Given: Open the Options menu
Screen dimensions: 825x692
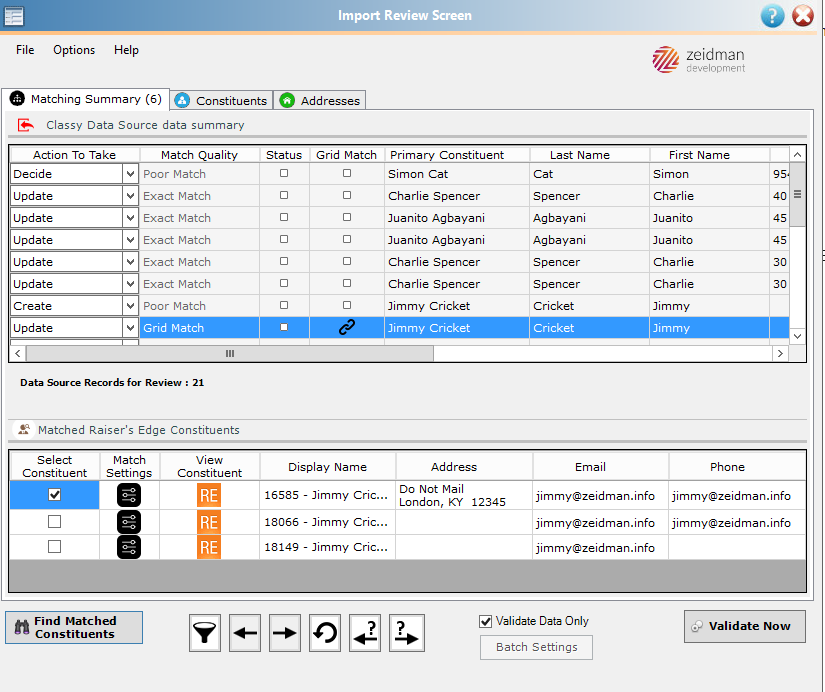Looking at the screenshot, I should pyautogui.click(x=74, y=50).
